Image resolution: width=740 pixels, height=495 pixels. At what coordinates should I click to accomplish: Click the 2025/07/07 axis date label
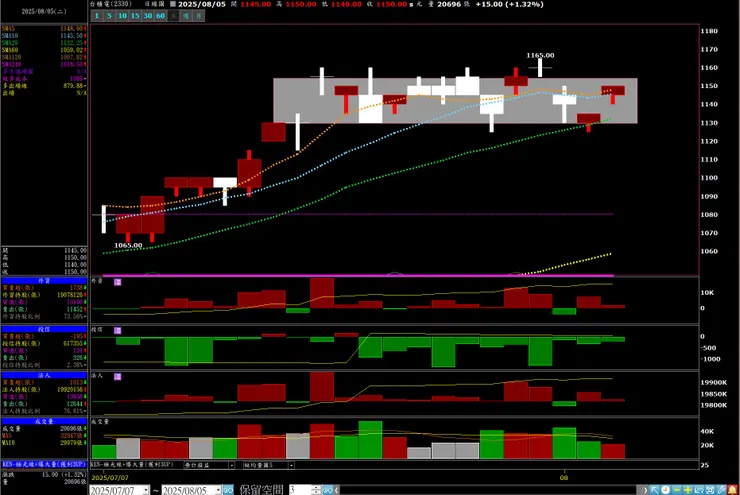[x=110, y=478]
